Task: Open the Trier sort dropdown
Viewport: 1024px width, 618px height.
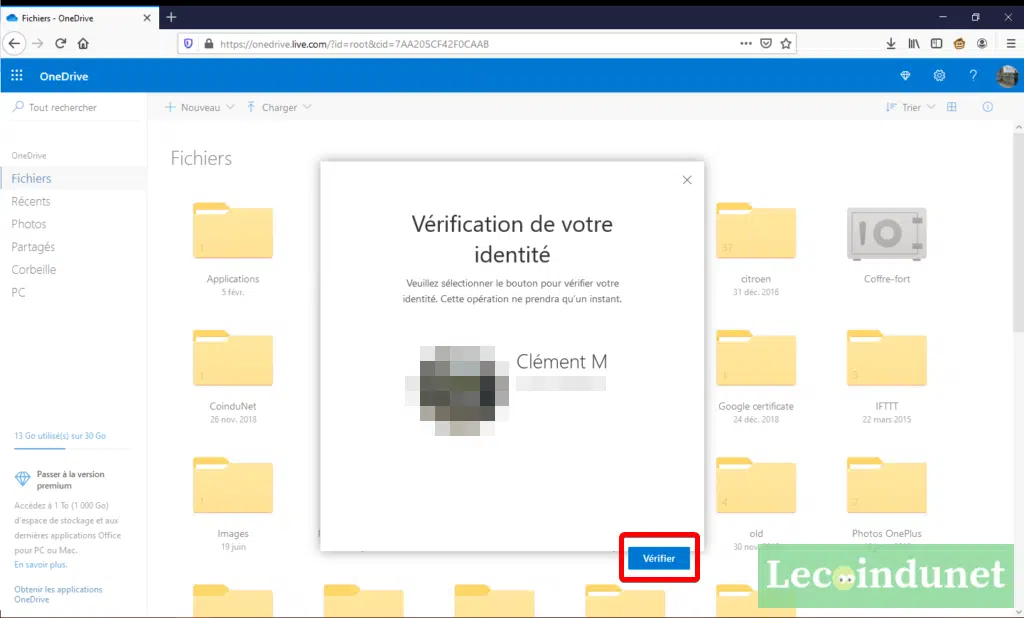Action: 910,107
